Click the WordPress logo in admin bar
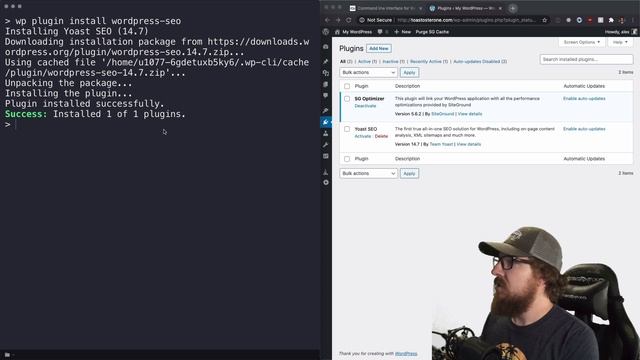The width and height of the screenshot is (640, 360). (x=326, y=32)
